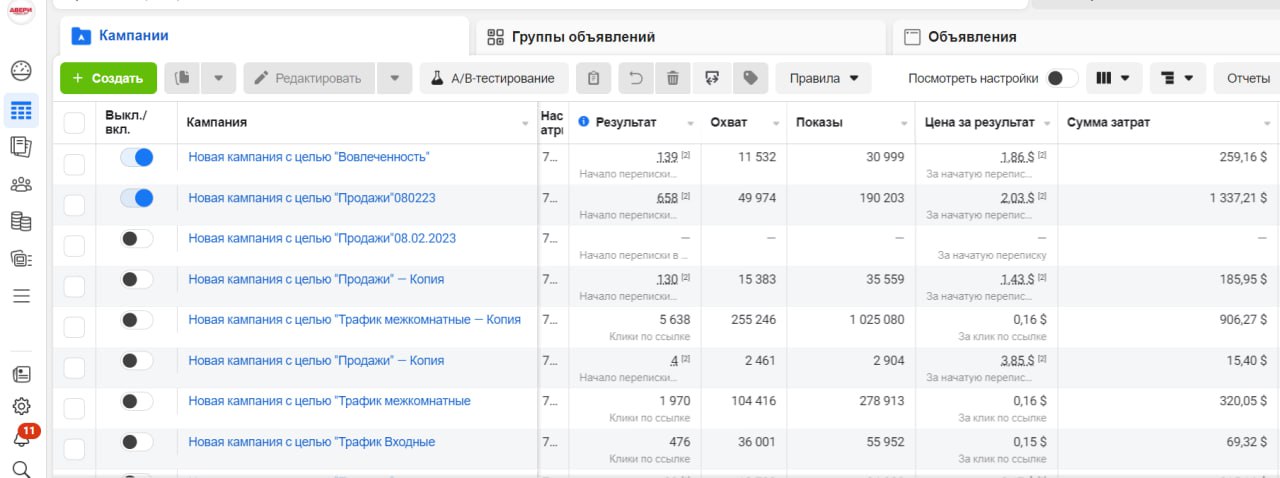Open dropdown arrow next to "Редактировать"
This screenshot has height=478, width=1280.
[394, 78]
